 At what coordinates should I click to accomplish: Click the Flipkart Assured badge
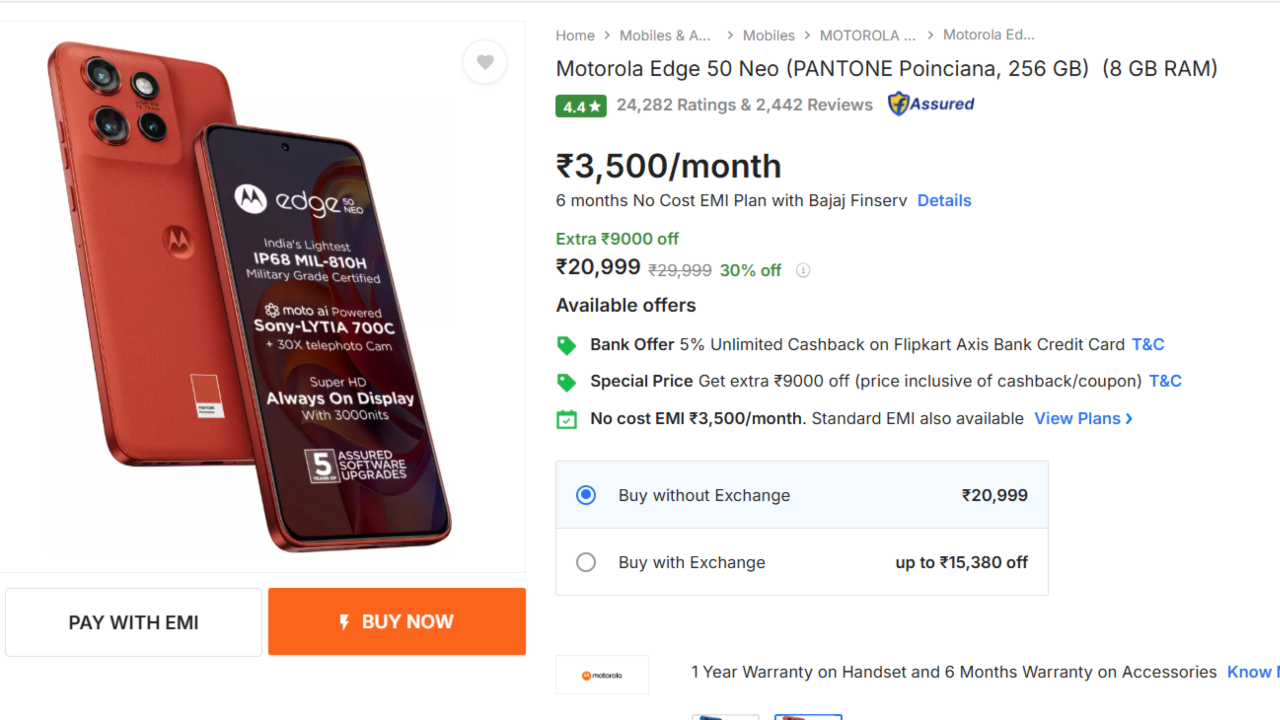[931, 104]
